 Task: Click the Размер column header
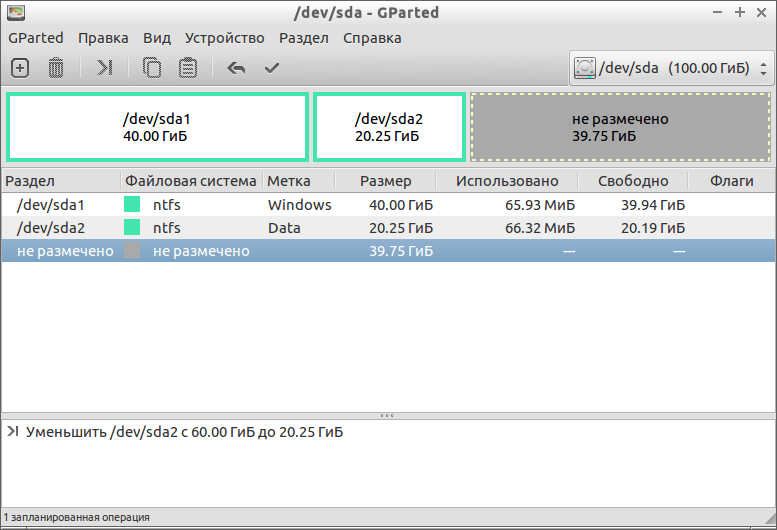tap(386, 181)
